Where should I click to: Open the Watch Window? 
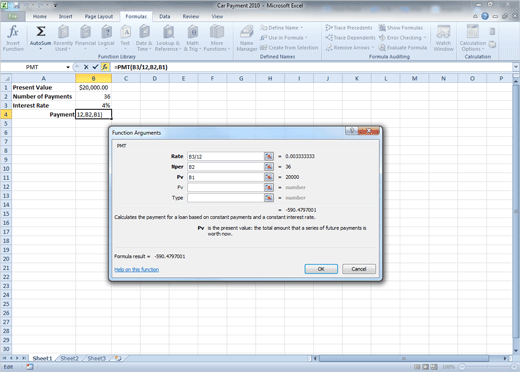point(443,38)
